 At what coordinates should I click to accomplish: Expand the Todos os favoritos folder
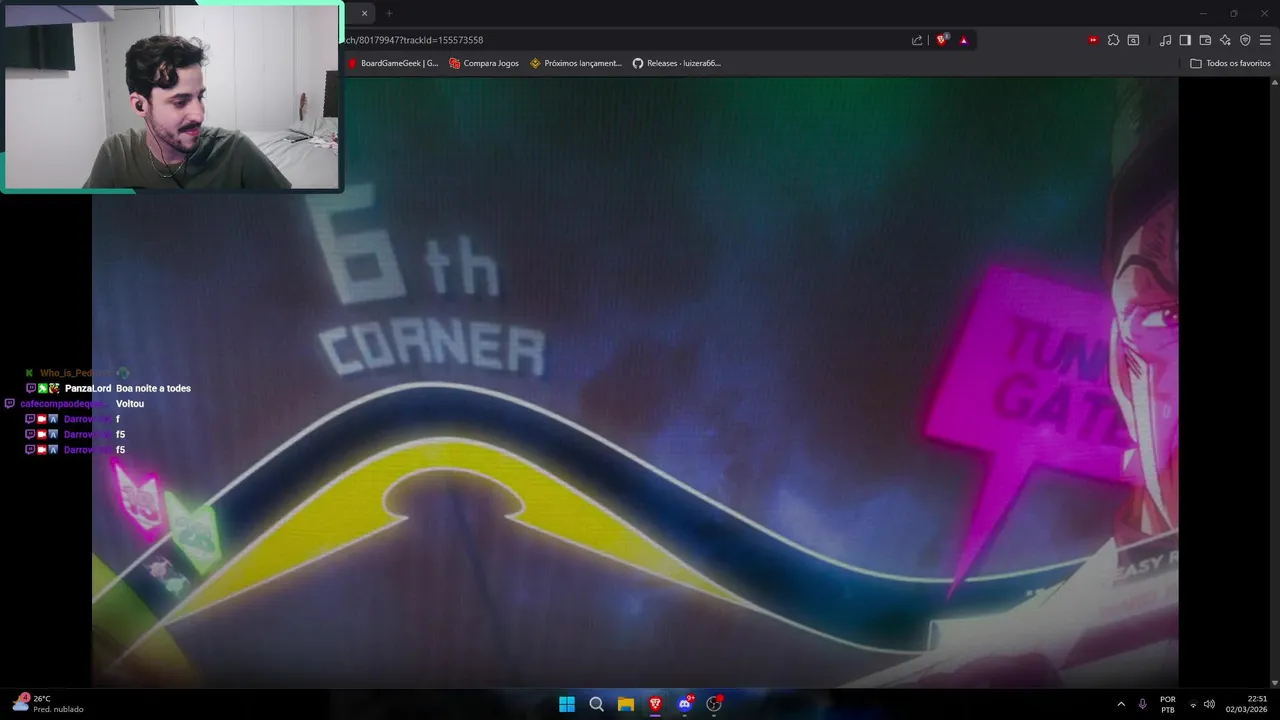tap(1230, 63)
